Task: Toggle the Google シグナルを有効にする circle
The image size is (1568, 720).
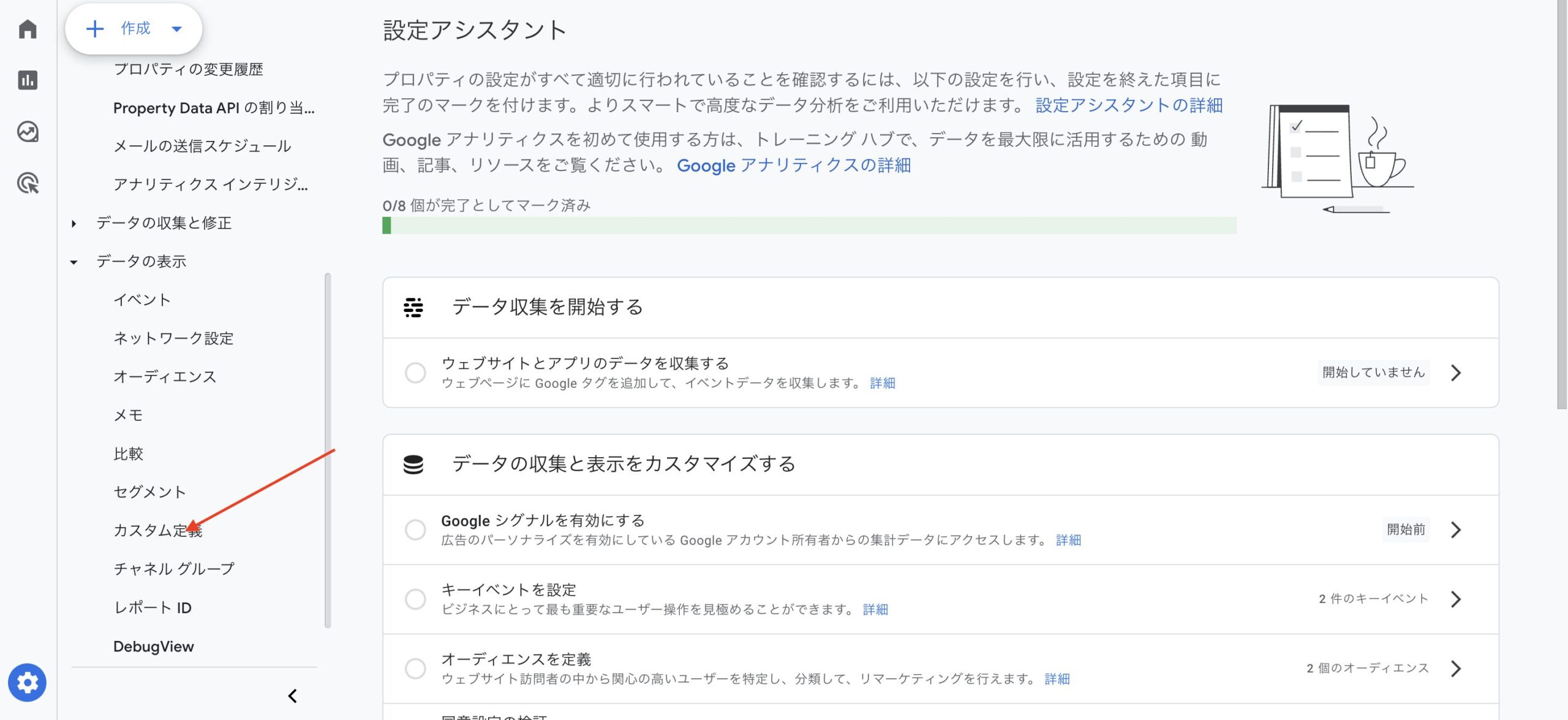Action: 415,530
